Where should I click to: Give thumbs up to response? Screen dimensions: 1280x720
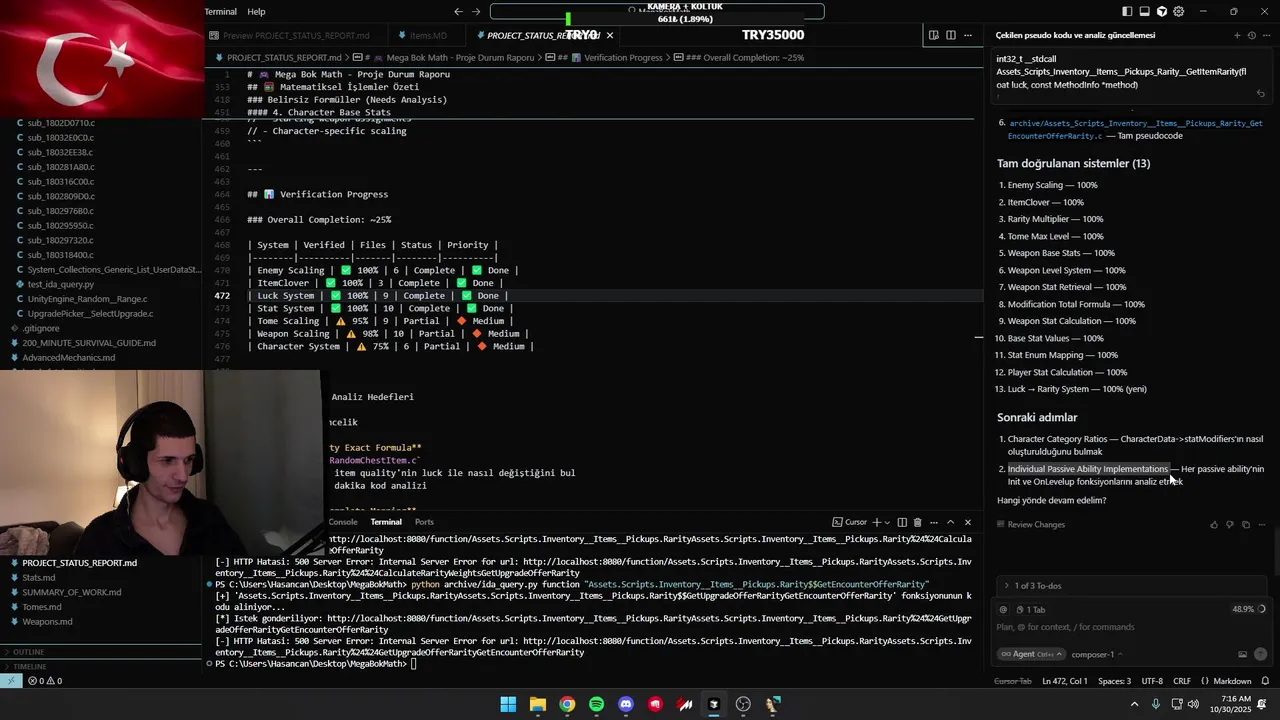tap(1214, 525)
